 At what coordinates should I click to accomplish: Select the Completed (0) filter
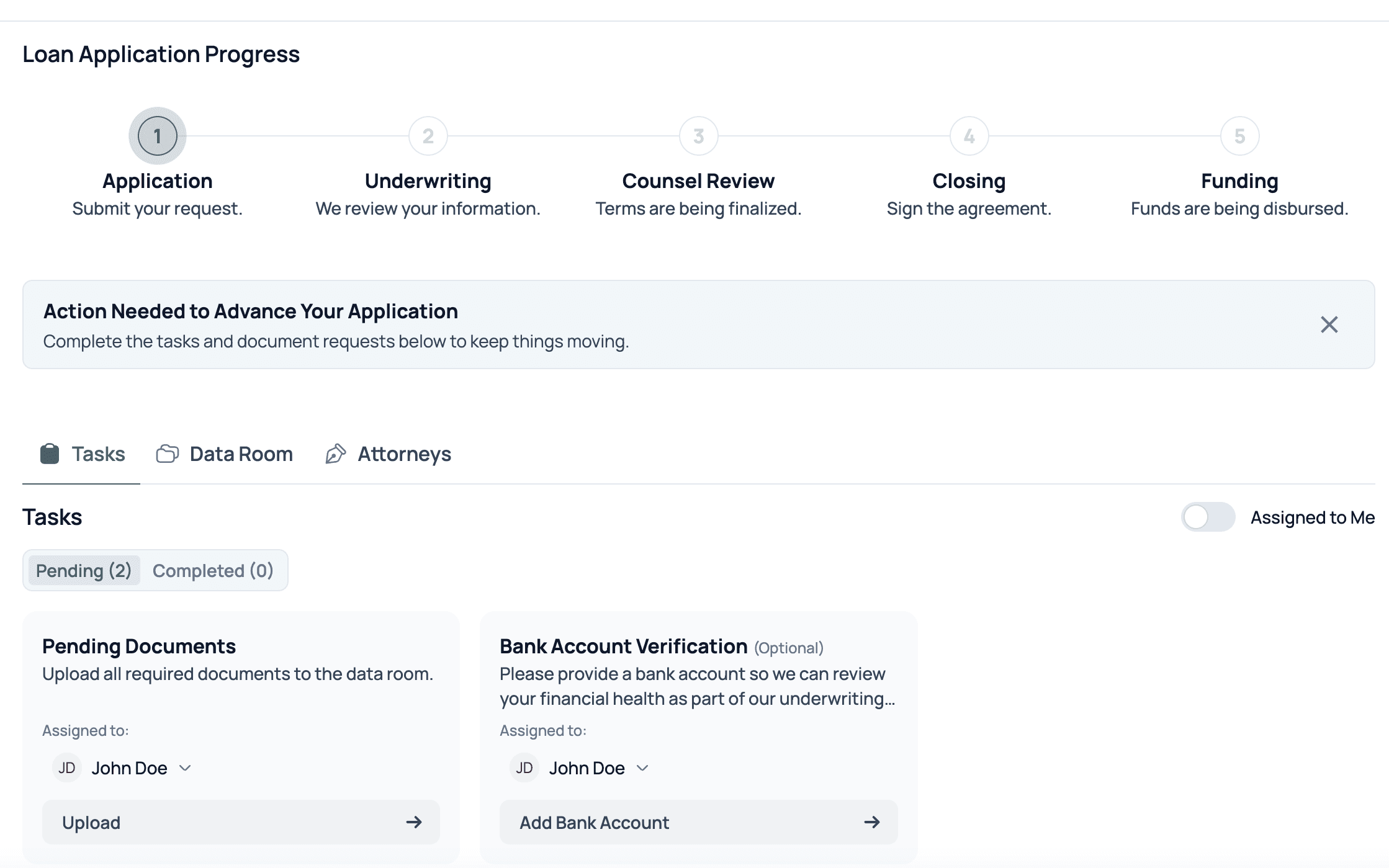coord(213,570)
